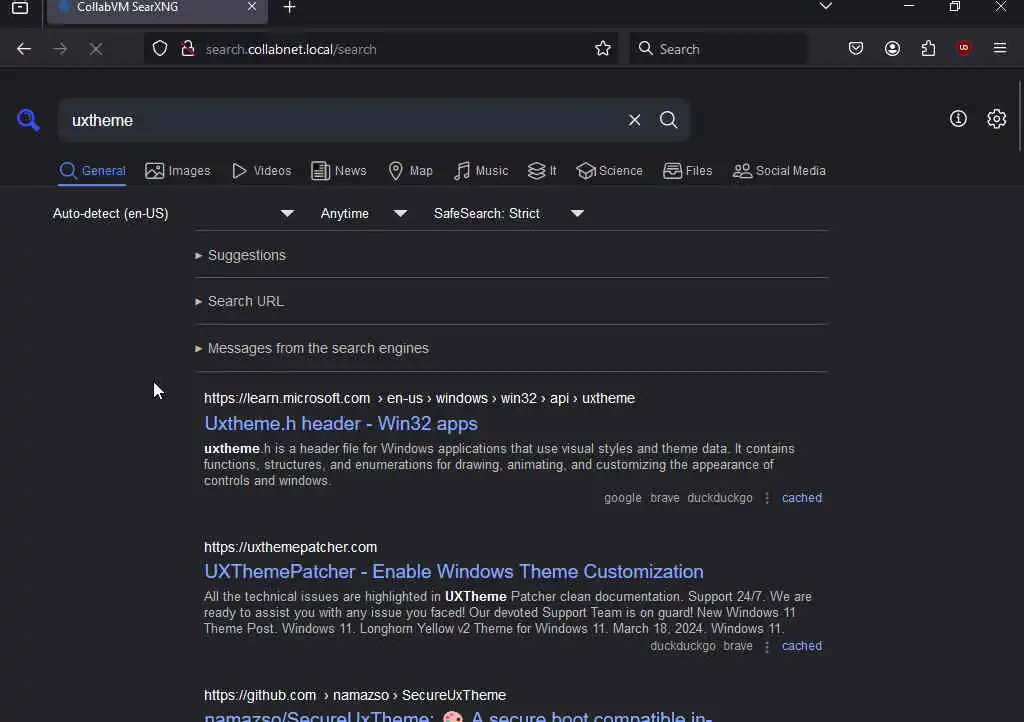Viewport: 1024px width, 722px height.
Task: Click the uxthemepatcher.com URL
Action: click(291, 547)
